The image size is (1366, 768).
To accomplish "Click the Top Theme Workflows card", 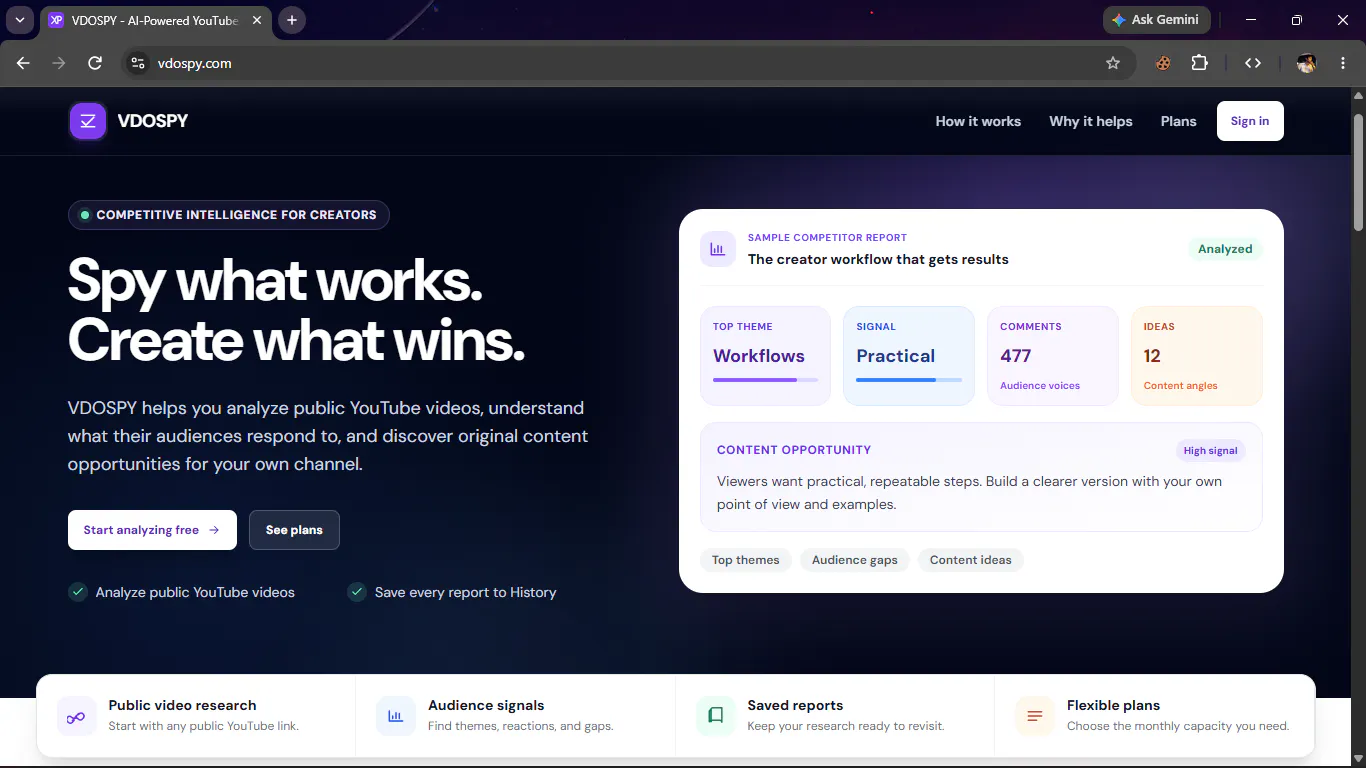I will point(765,356).
